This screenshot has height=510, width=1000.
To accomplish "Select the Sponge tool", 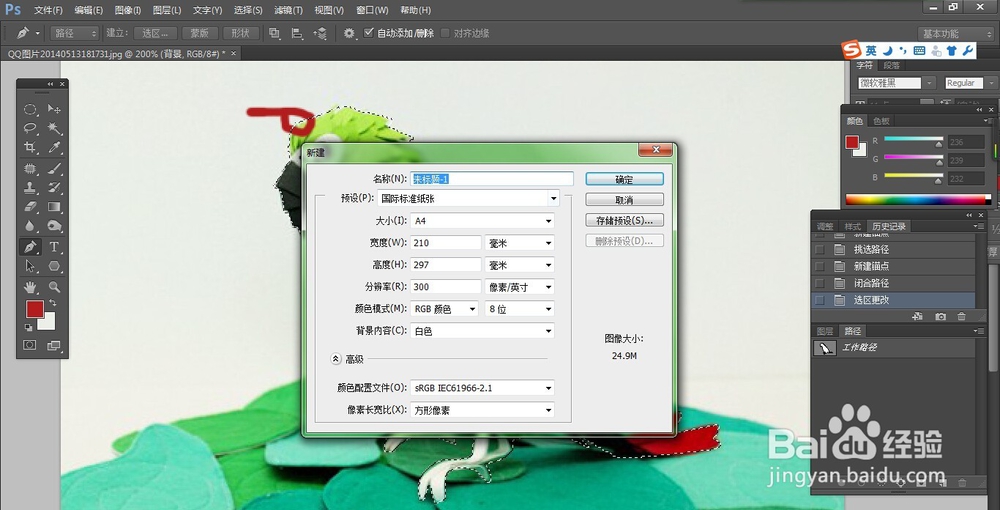I will point(54,226).
